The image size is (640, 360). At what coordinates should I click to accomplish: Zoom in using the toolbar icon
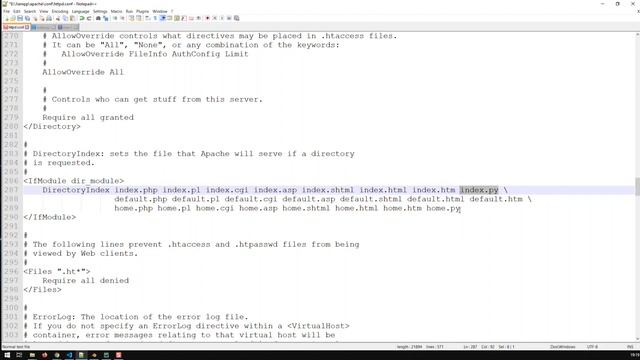(x=115, y=18)
